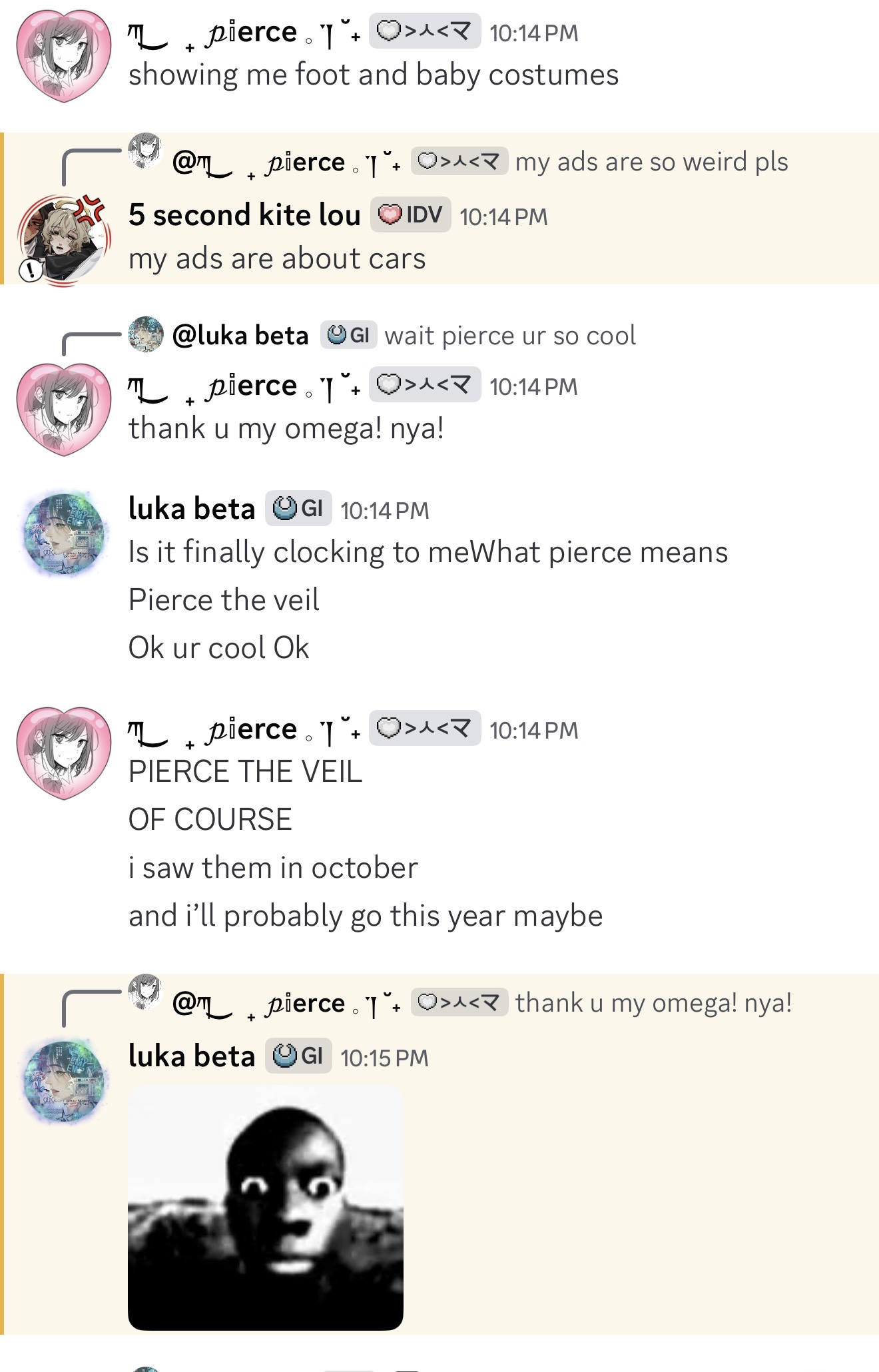Click the GI tag in the 10:15 PM message

(298, 1056)
